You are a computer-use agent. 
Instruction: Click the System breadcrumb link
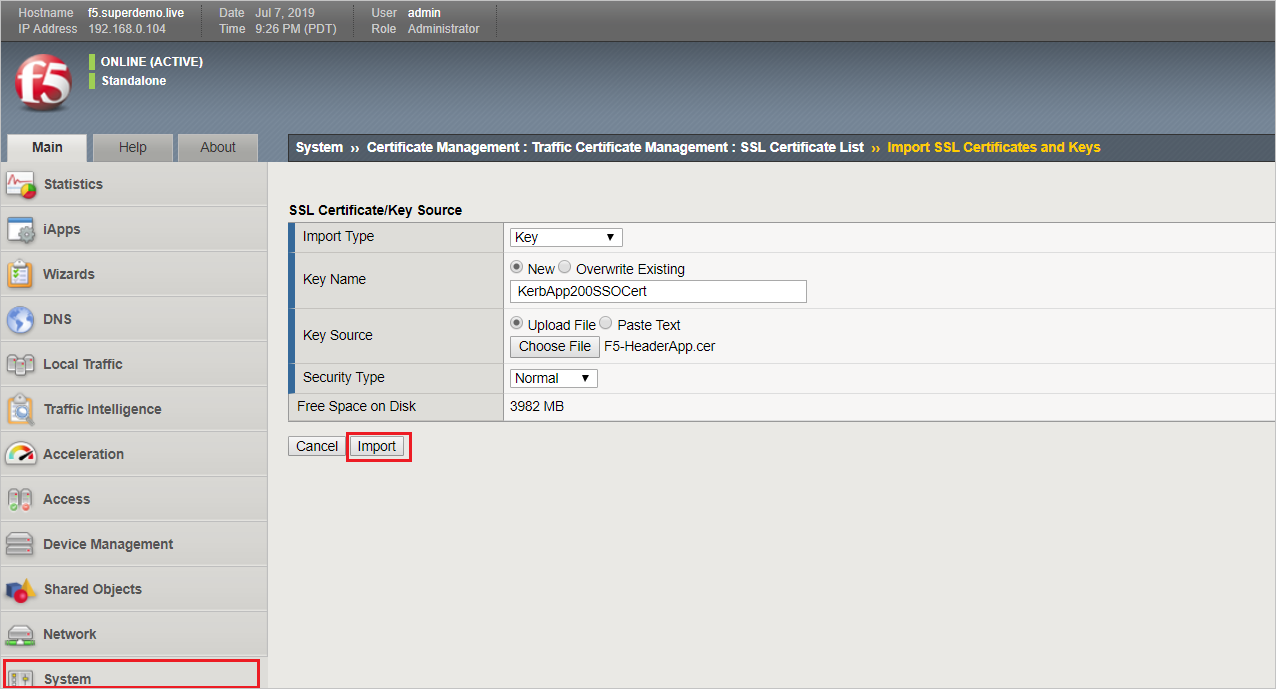point(319,147)
